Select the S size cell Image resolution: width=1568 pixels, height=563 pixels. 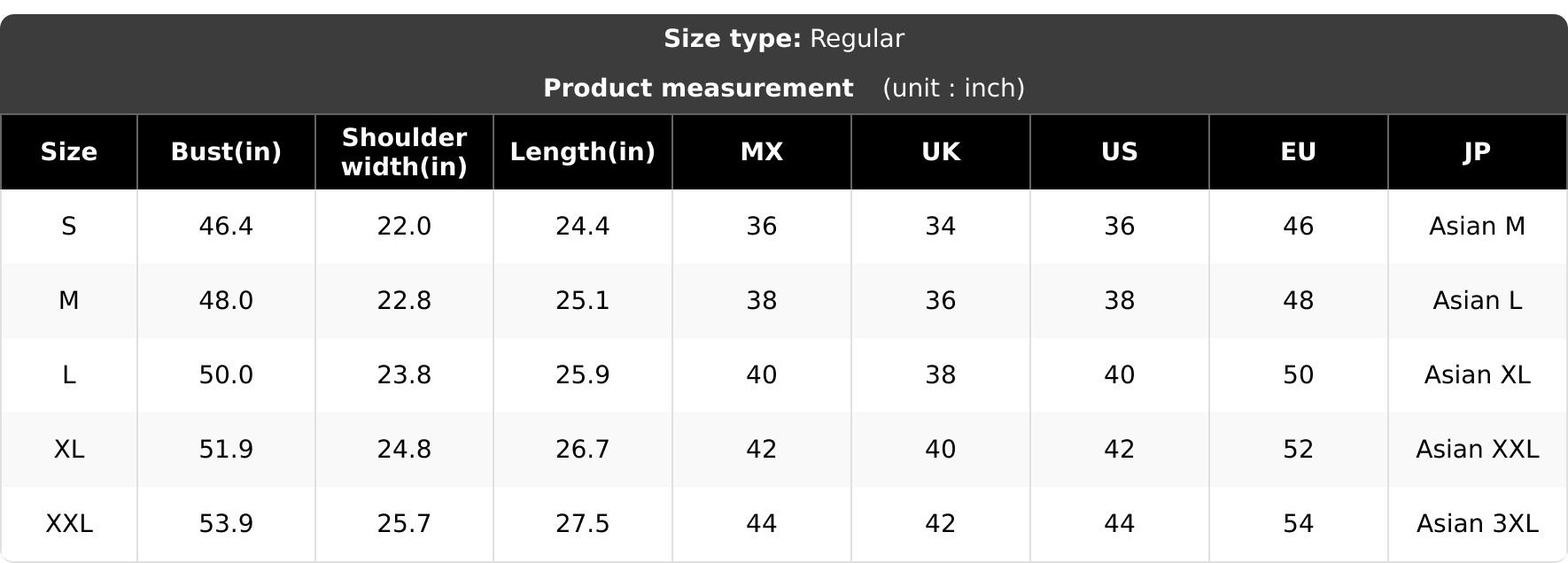(69, 227)
